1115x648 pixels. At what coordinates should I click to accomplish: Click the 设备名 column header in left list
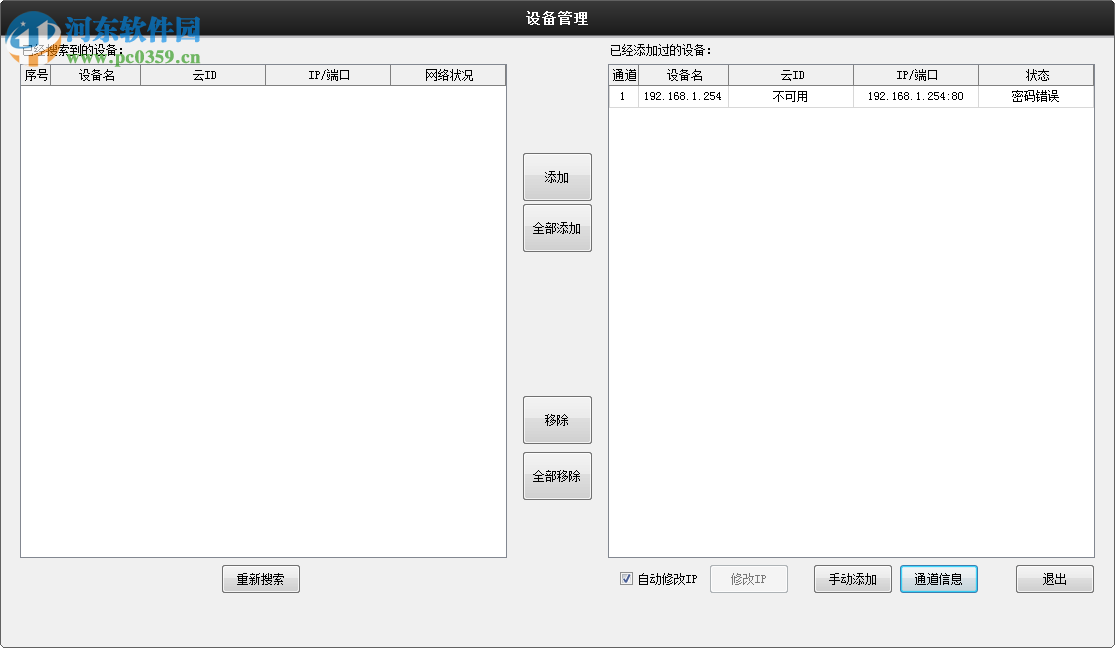click(96, 74)
